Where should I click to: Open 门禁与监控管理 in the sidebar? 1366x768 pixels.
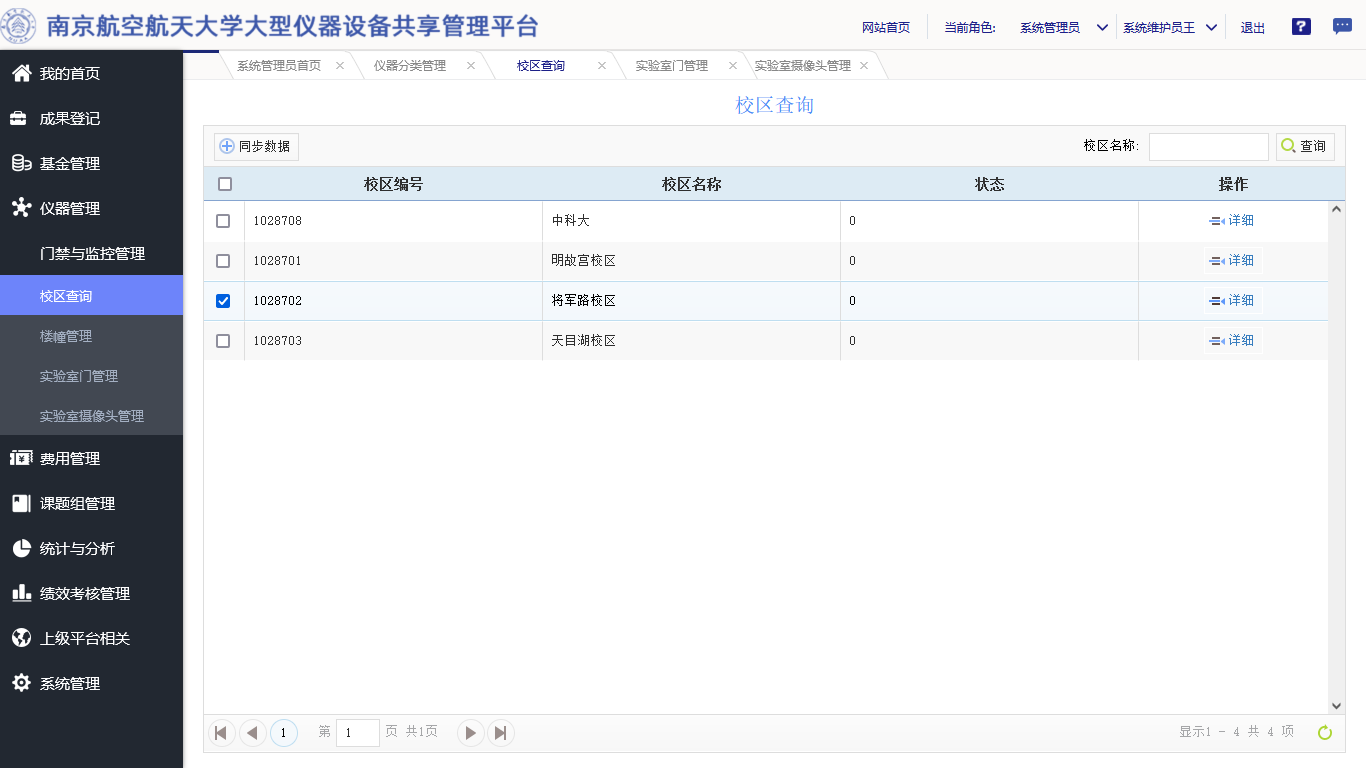[x=91, y=253]
